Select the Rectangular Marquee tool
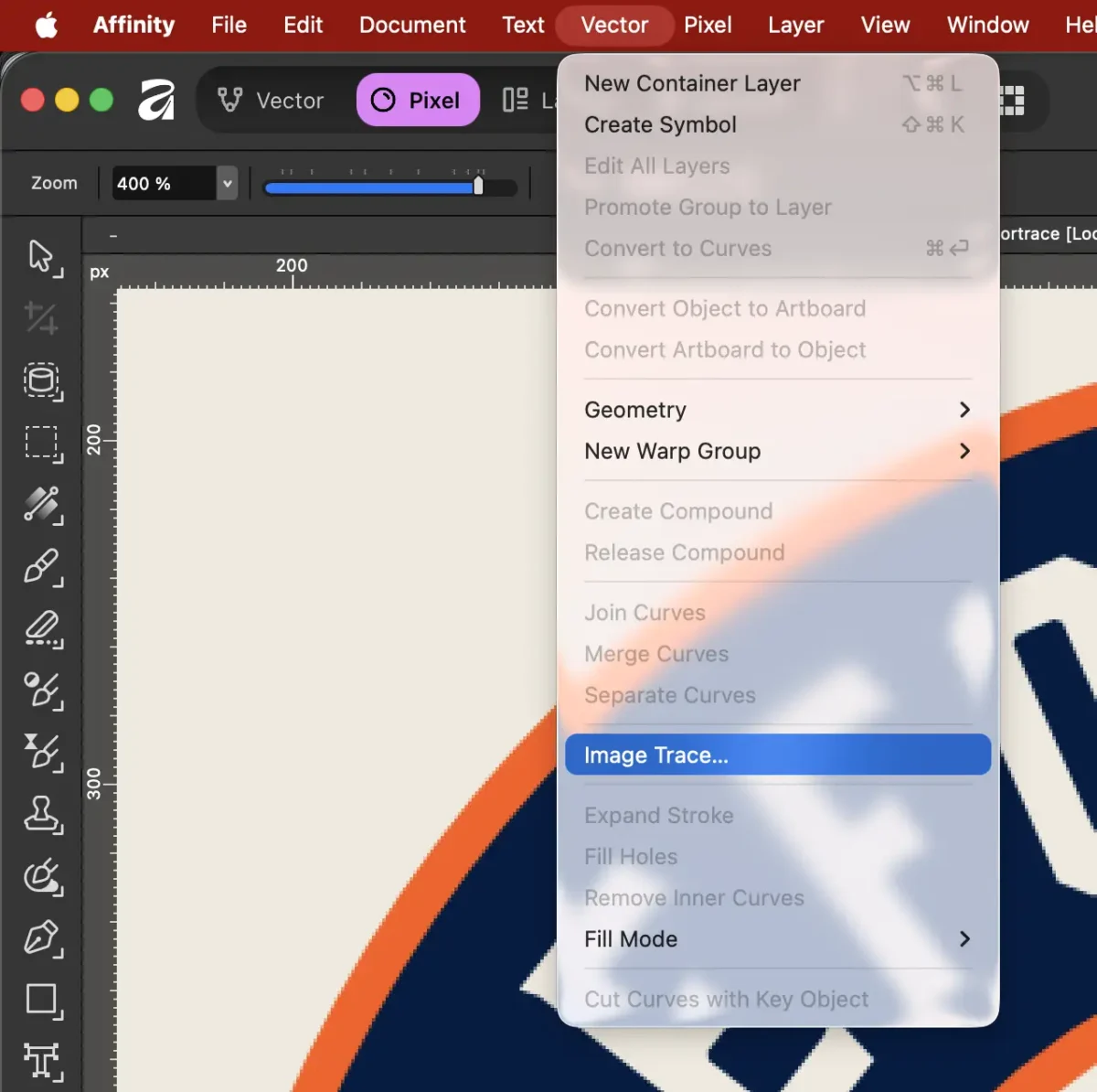1097x1092 pixels. click(x=42, y=444)
